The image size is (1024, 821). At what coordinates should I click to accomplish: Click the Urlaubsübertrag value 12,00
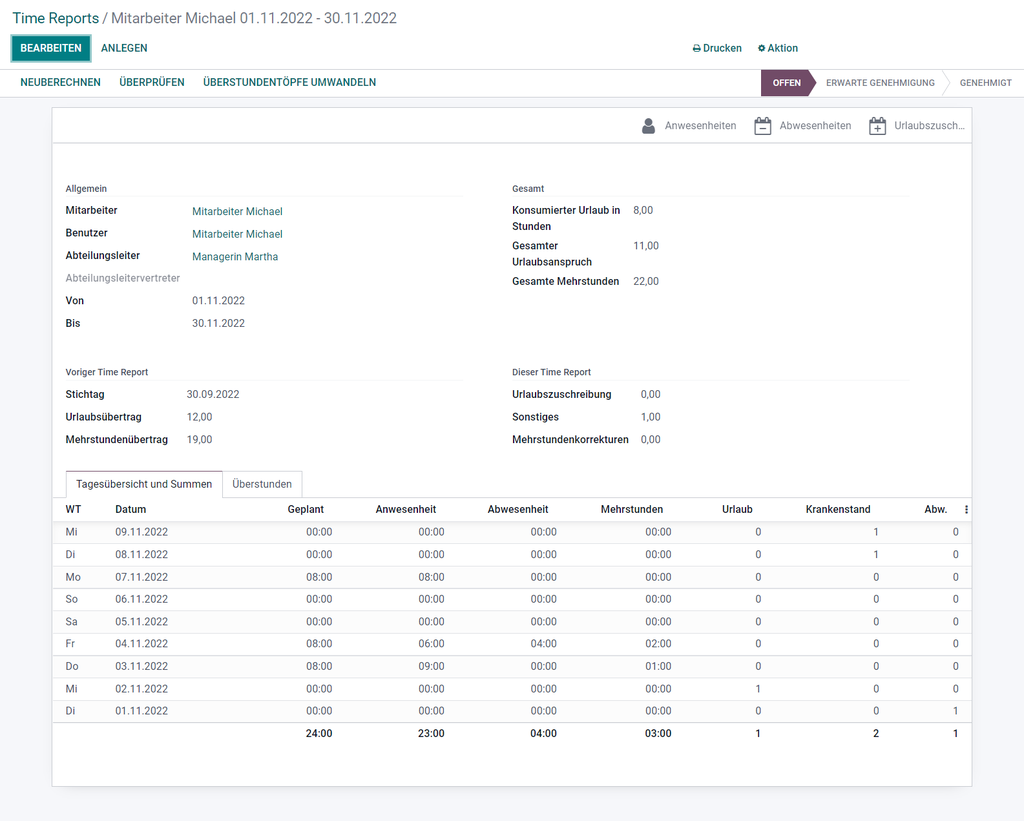[x=199, y=417]
